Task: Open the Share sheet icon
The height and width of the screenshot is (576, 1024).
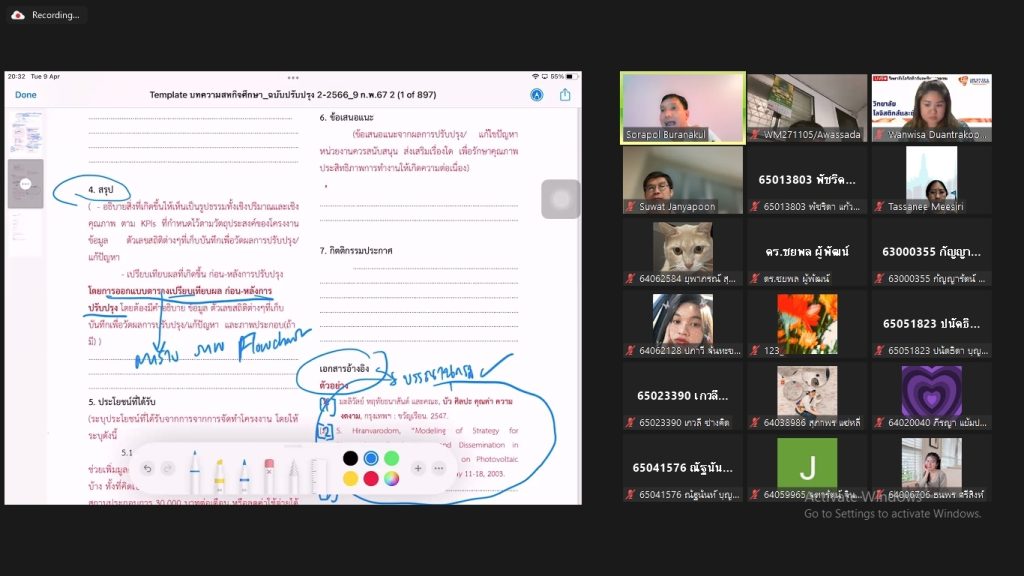Action: [565, 95]
